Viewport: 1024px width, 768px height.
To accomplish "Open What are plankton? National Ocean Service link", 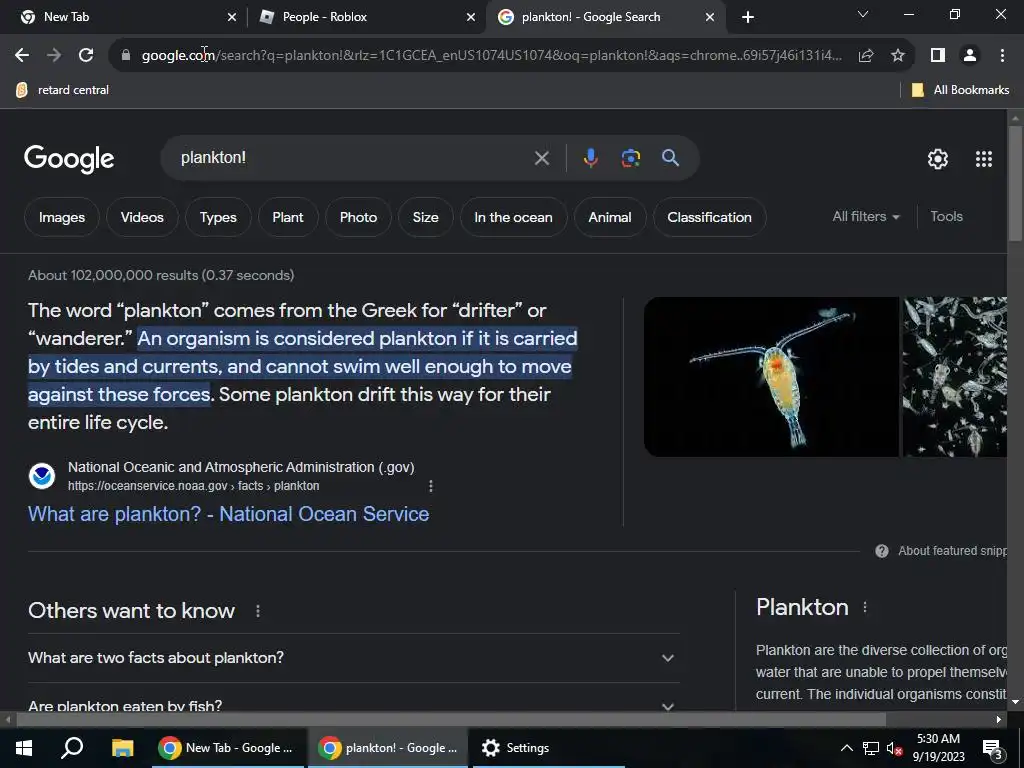I will pos(229,514).
